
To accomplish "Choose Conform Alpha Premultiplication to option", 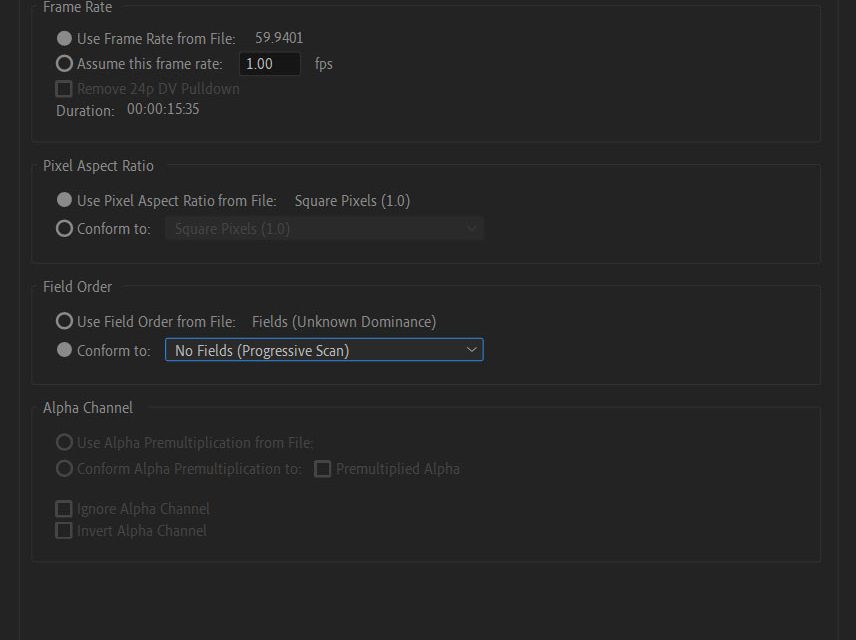I will pyautogui.click(x=65, y=468).
